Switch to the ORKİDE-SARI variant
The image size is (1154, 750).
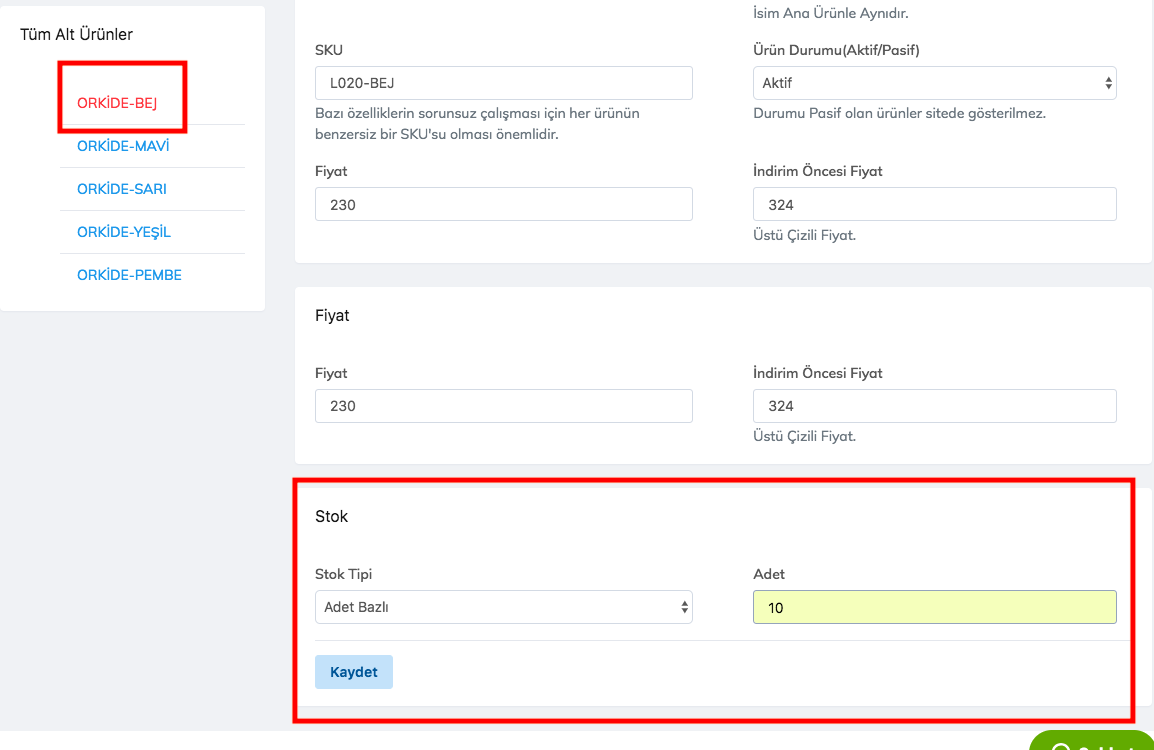coord(122,189)
